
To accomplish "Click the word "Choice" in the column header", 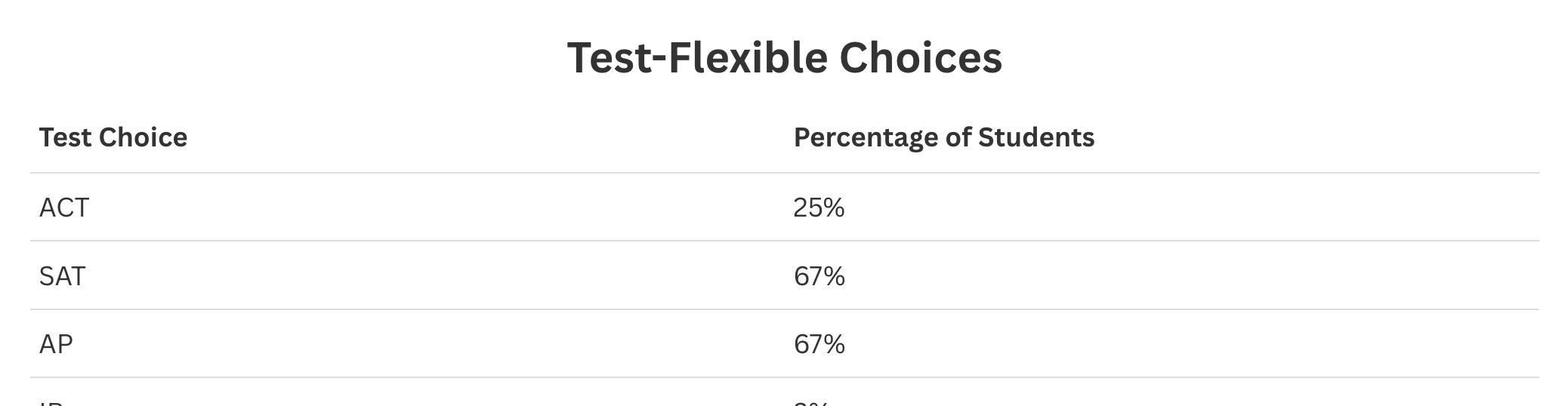I will click(x=143, y=137).
